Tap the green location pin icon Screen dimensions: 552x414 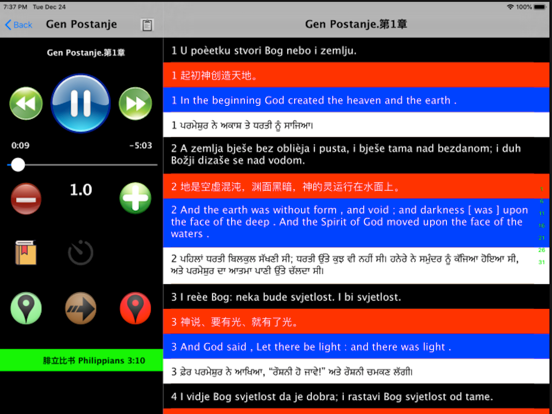(x=26, y=308)
